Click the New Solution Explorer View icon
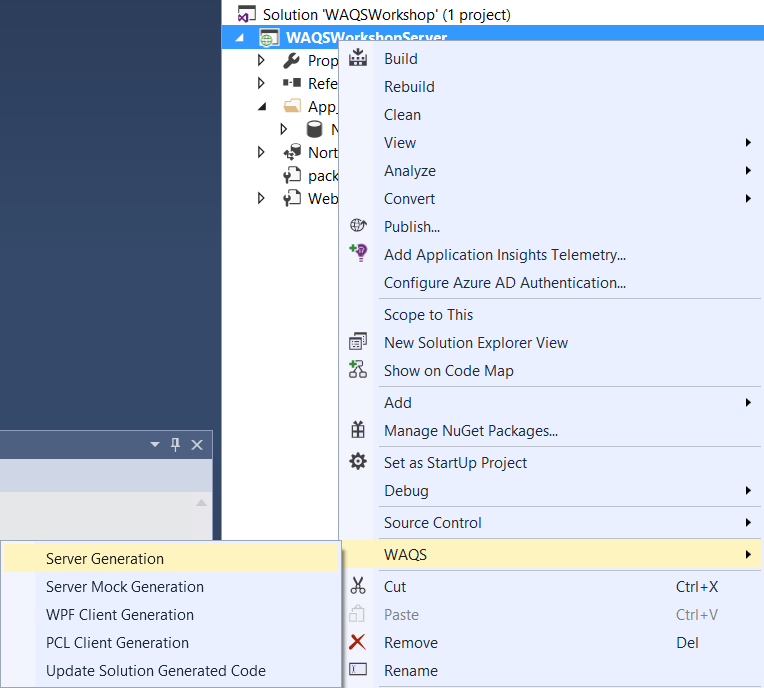 pyautogui.click(x=358, y=342)
